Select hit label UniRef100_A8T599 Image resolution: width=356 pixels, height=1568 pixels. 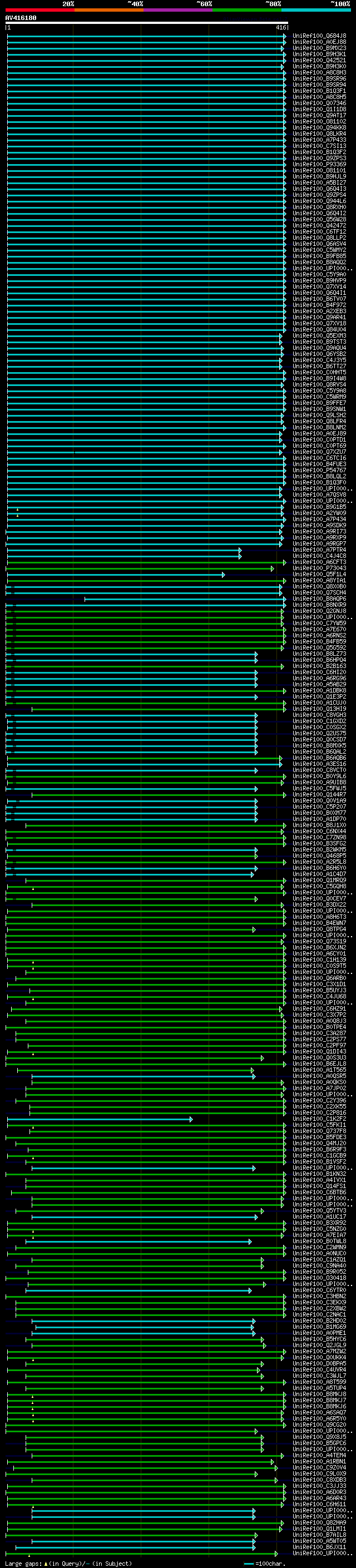click(319, 1382)
